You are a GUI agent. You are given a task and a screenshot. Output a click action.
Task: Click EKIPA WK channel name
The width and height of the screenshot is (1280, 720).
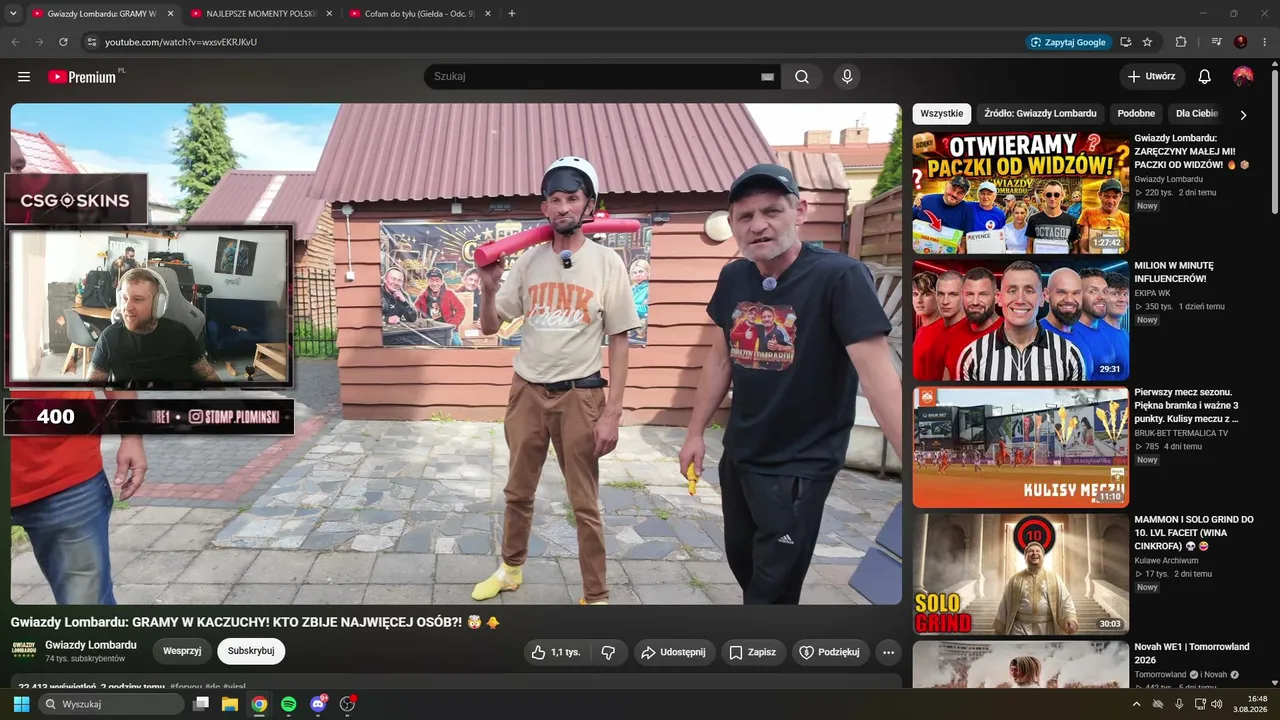tap(1152, 293)
